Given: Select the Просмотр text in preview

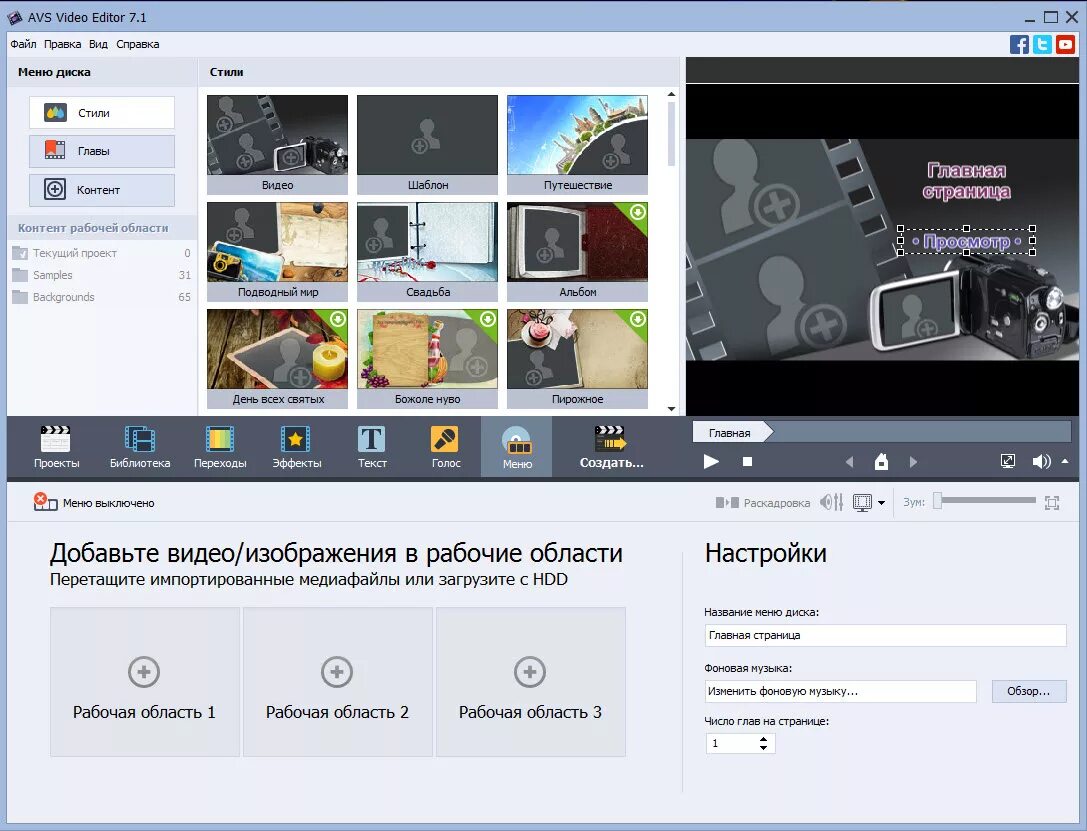Looking at the screenshot, I should tap(966, 241).
